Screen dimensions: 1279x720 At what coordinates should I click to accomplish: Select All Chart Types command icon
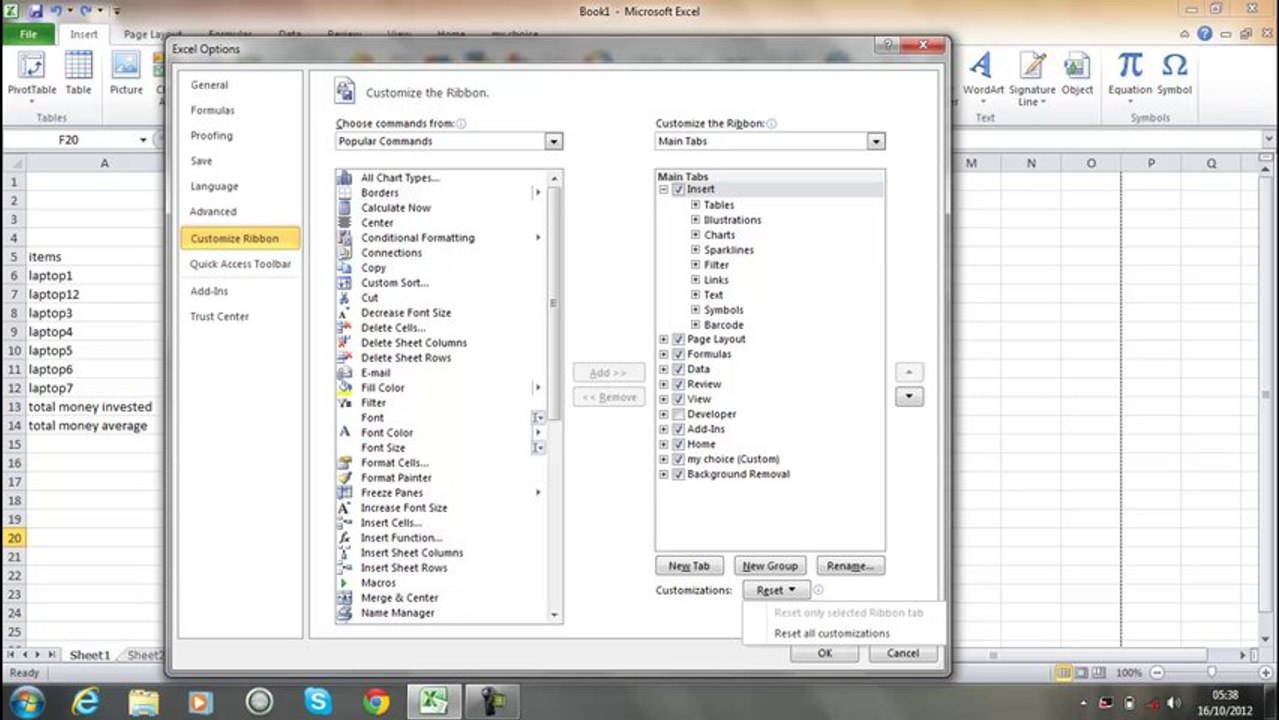point(345,178)
